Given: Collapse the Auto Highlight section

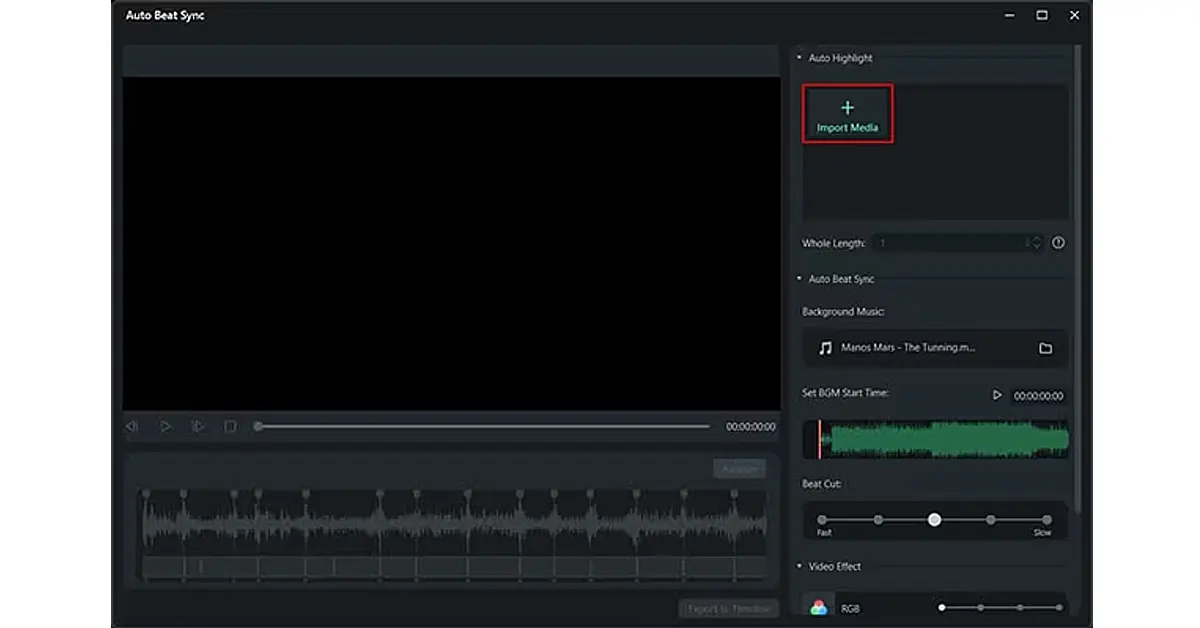Looking at the screenshot, I should point(799,58).
